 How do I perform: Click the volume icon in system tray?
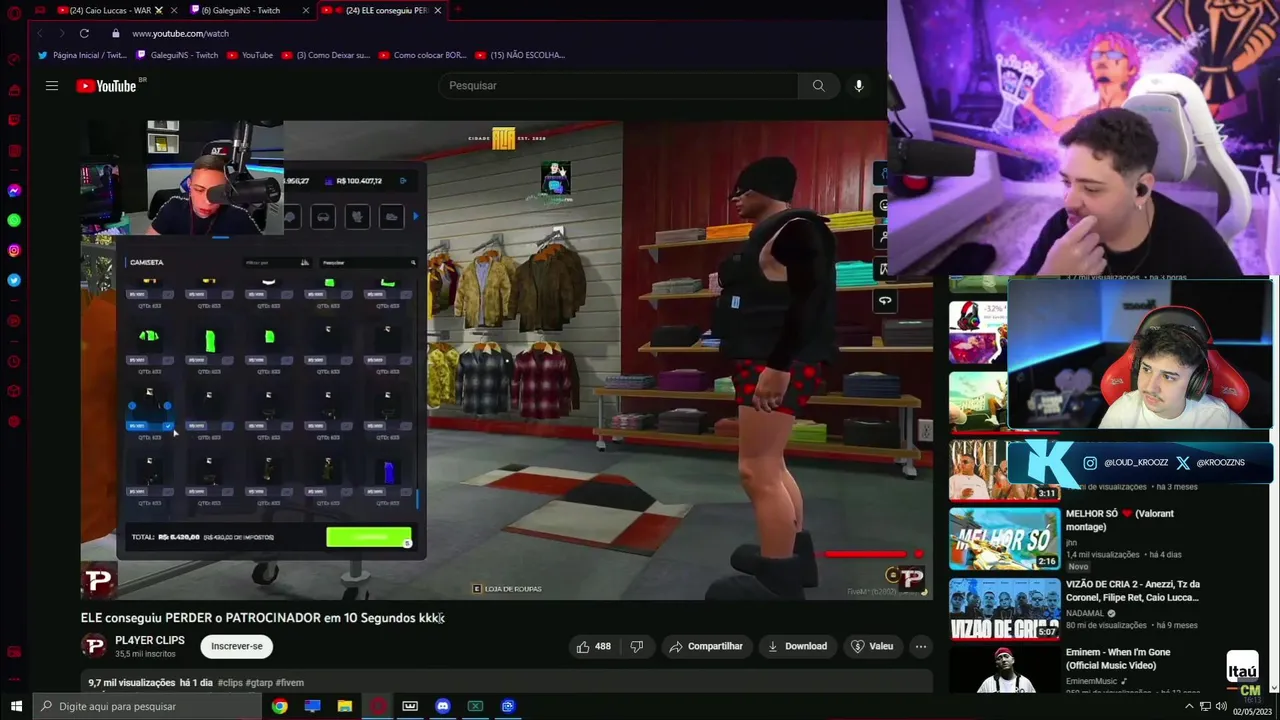[x=1220, y=707]
